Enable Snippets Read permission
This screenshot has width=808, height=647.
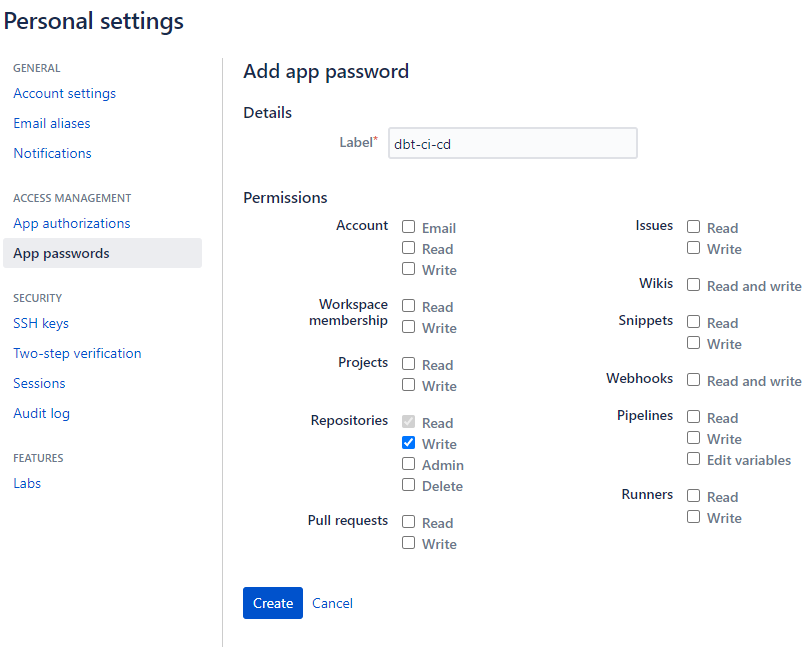point(694,322)
